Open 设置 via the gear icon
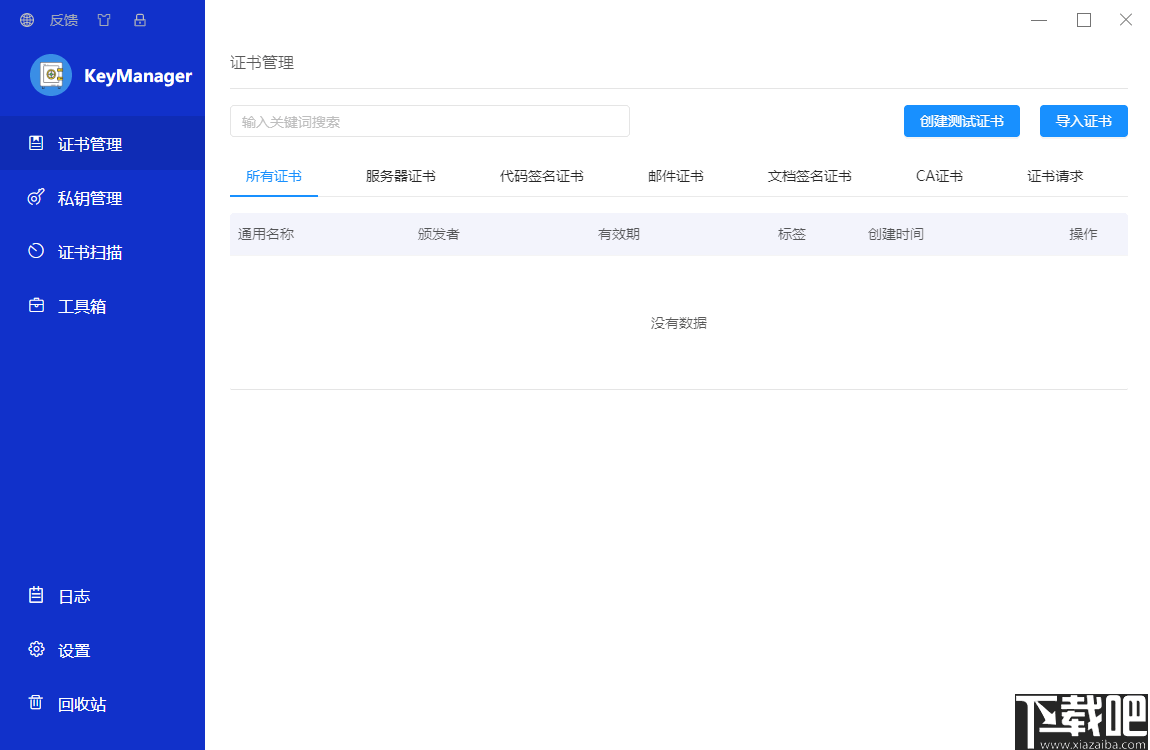The image size is (1150, 750). [x=34, y=649]
